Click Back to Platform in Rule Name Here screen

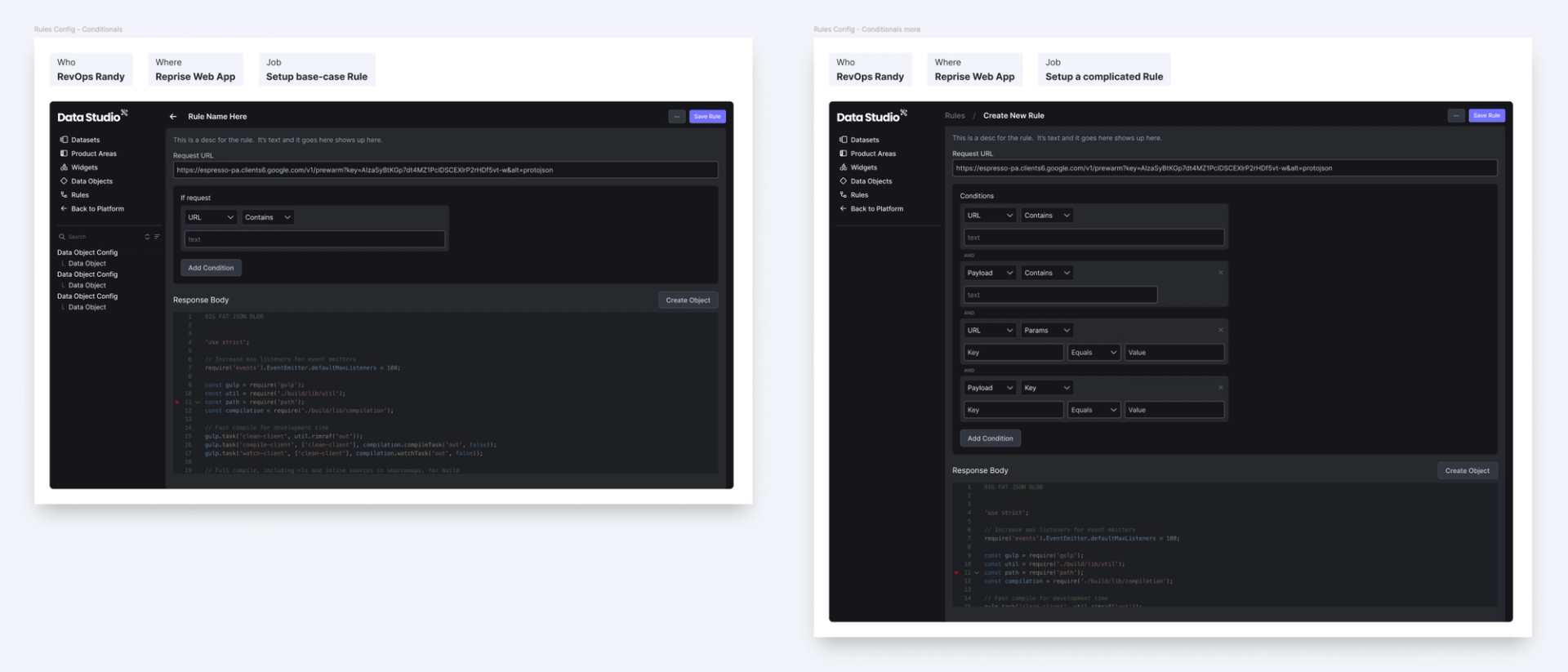pyautogui.click(x=92, y=209)
